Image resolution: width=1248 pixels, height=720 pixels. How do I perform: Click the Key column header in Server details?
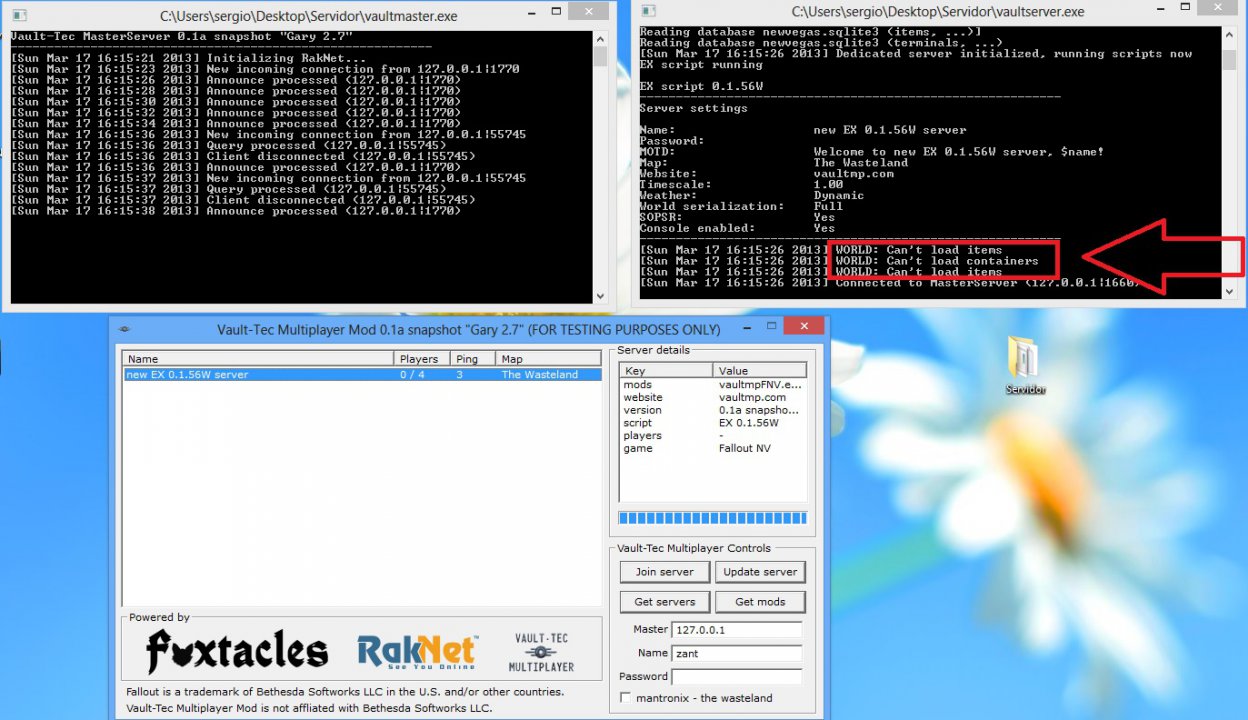[x=667, y=371]
